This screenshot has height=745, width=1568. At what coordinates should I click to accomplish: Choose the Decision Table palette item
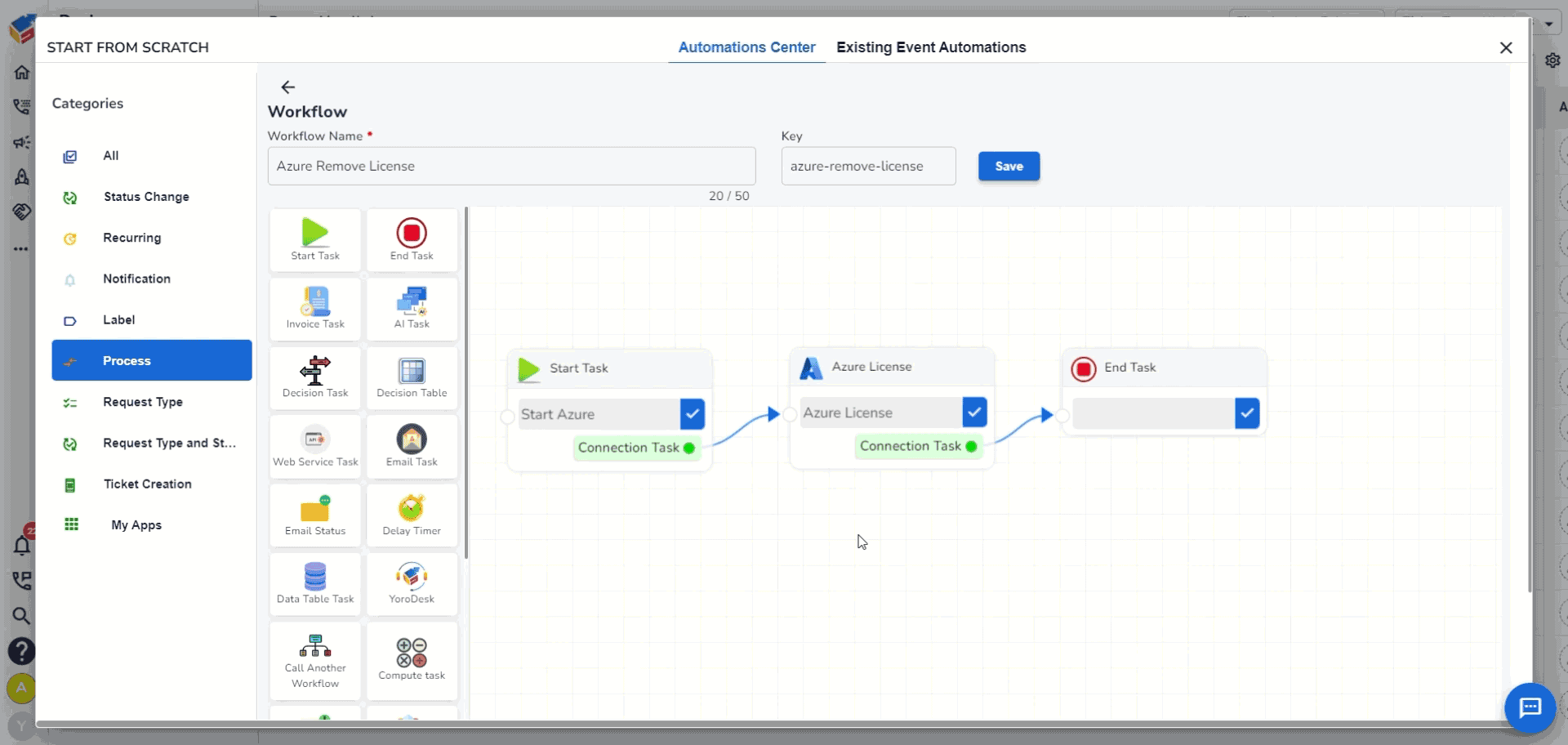pos(412,377)
